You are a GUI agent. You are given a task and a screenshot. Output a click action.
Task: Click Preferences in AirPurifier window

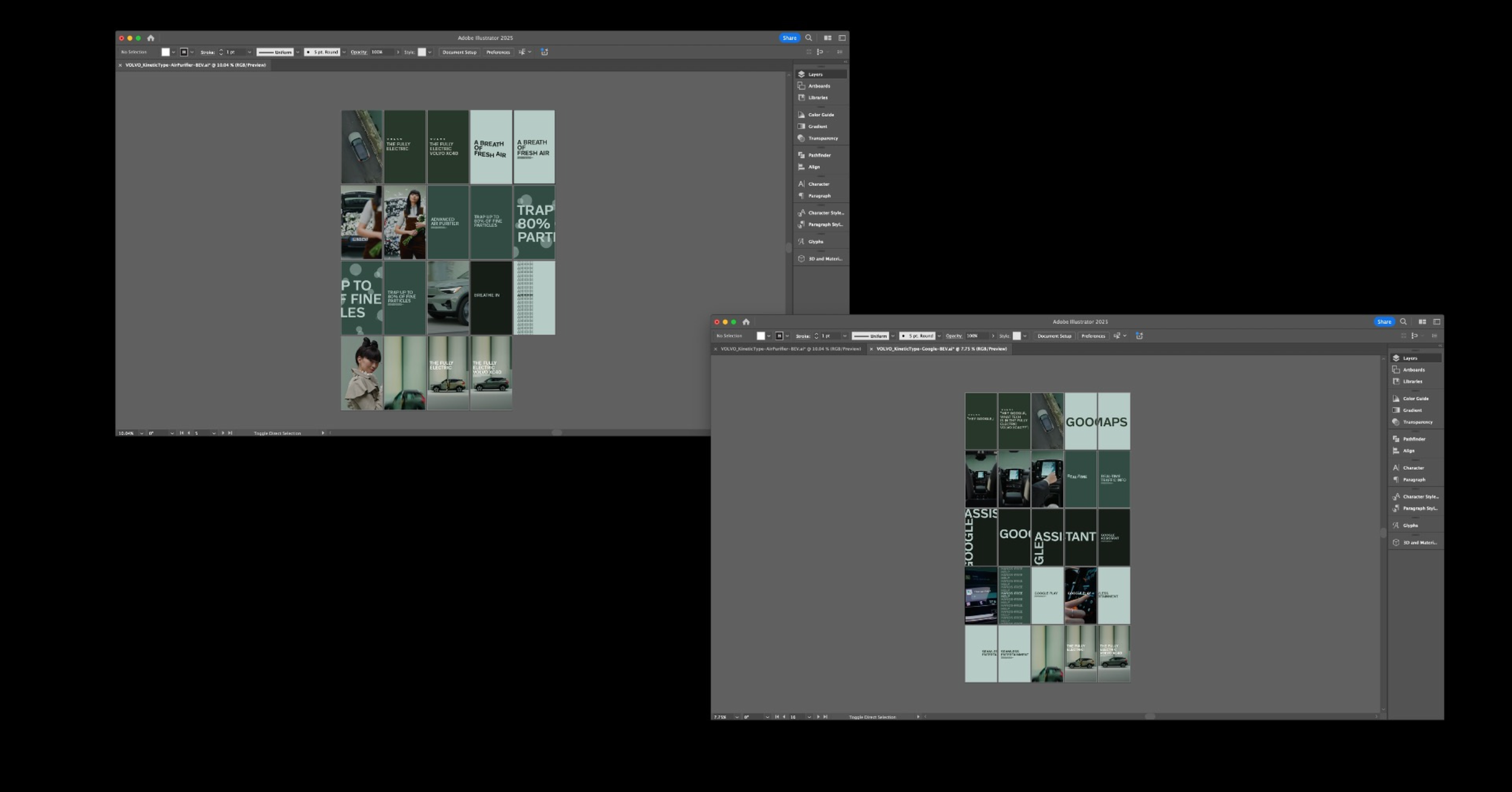tap(498, 52)
